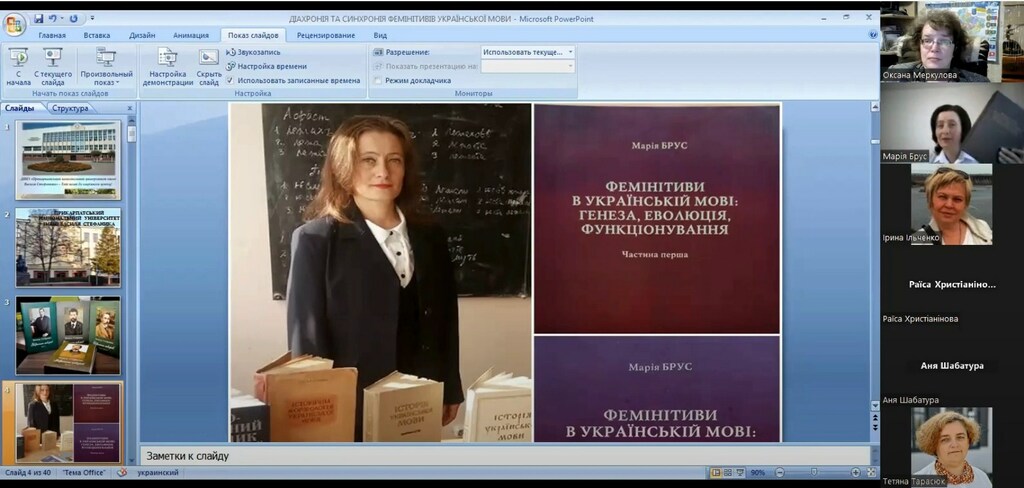
Task: Select slide 2 thumbnail in panel
Action: pyautogui.click(x=68, y=247)
